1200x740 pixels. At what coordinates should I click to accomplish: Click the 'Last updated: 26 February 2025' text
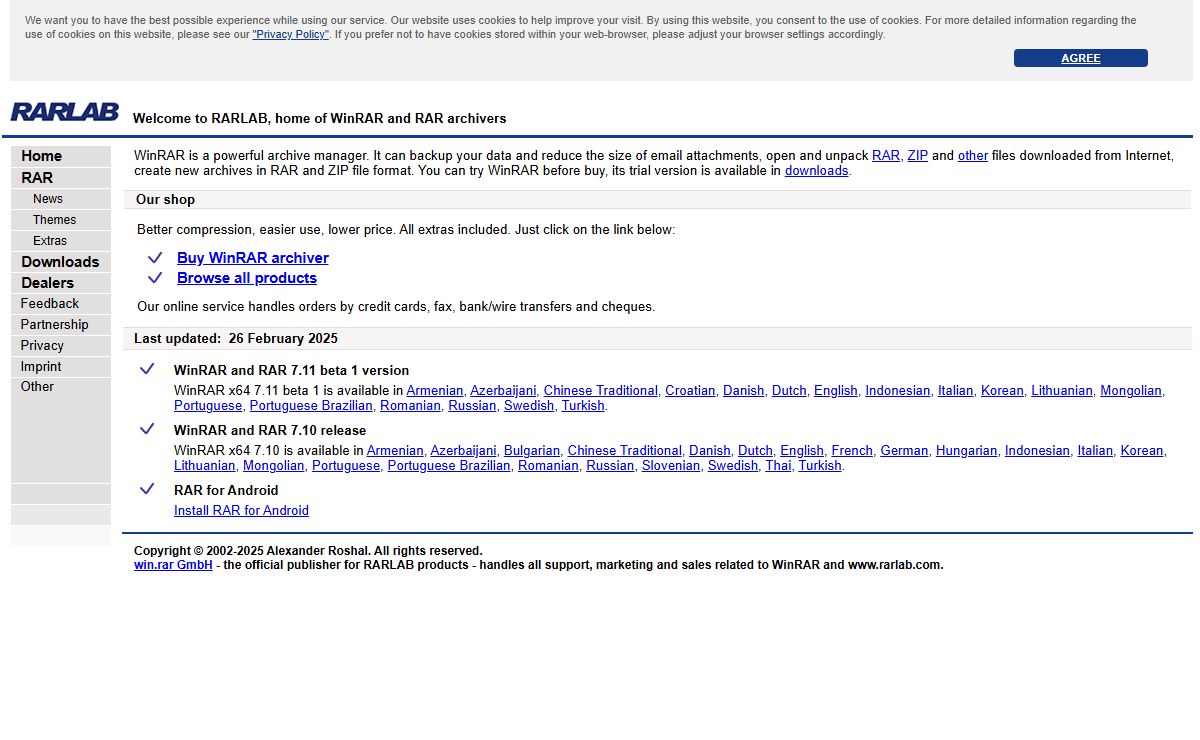coord(236,339)
